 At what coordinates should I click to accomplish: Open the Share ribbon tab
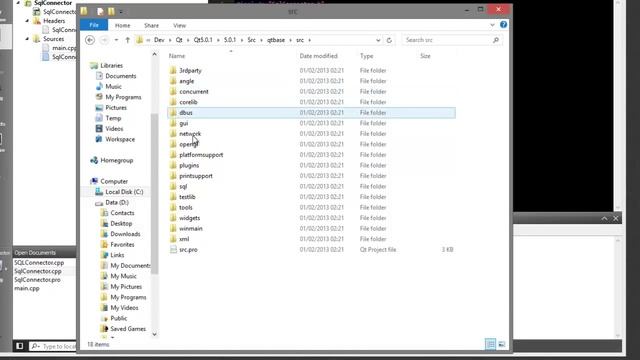151,25
